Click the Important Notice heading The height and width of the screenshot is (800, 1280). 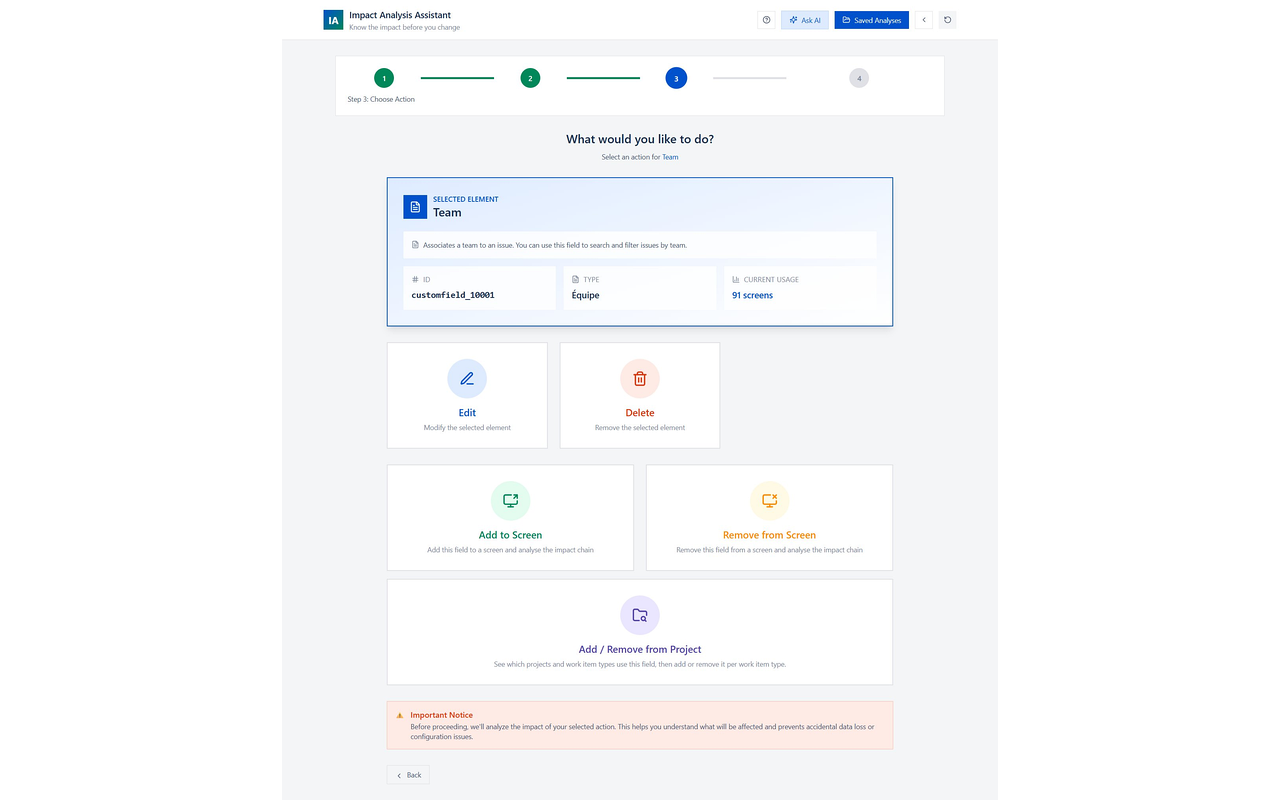[441, 715]
